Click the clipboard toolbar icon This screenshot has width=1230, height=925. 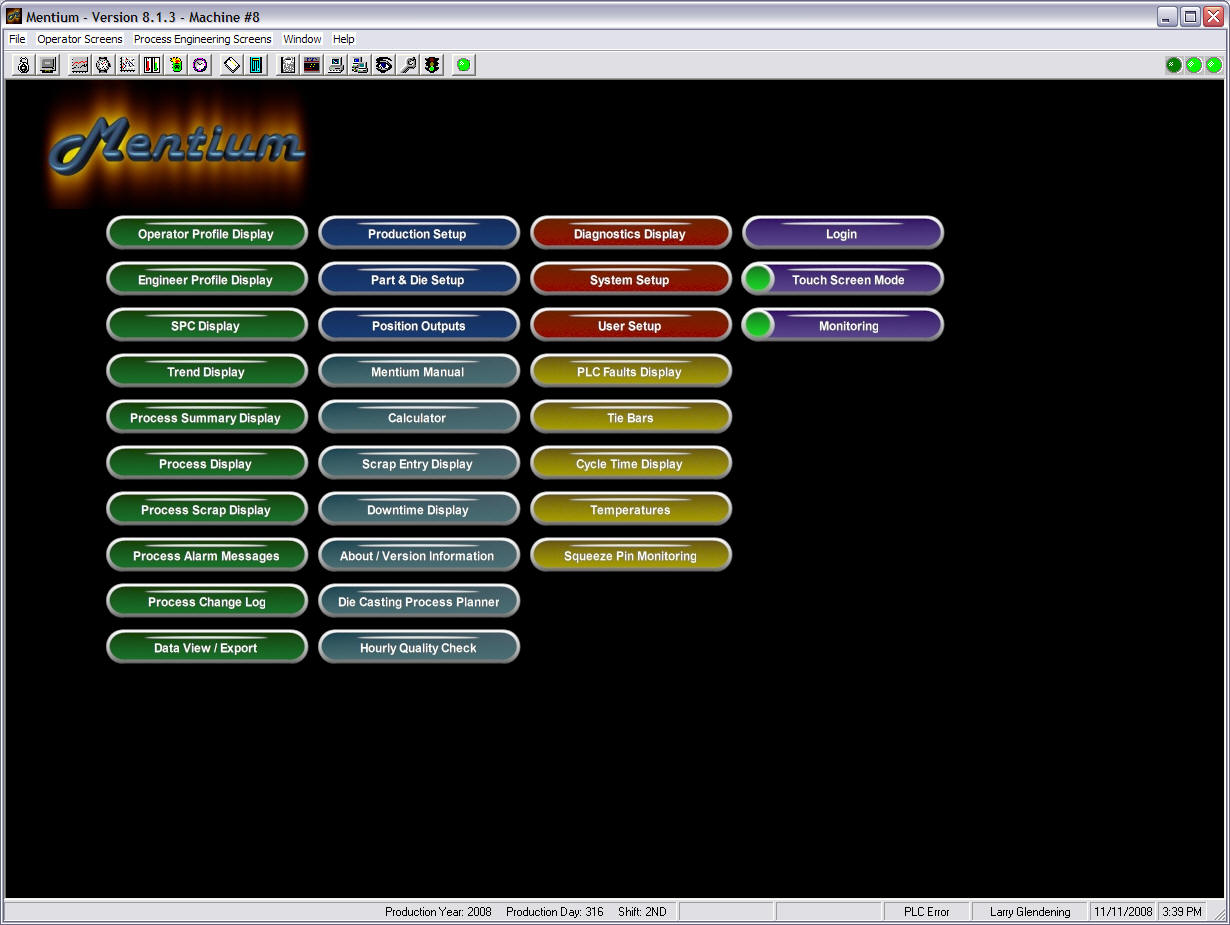288,65
